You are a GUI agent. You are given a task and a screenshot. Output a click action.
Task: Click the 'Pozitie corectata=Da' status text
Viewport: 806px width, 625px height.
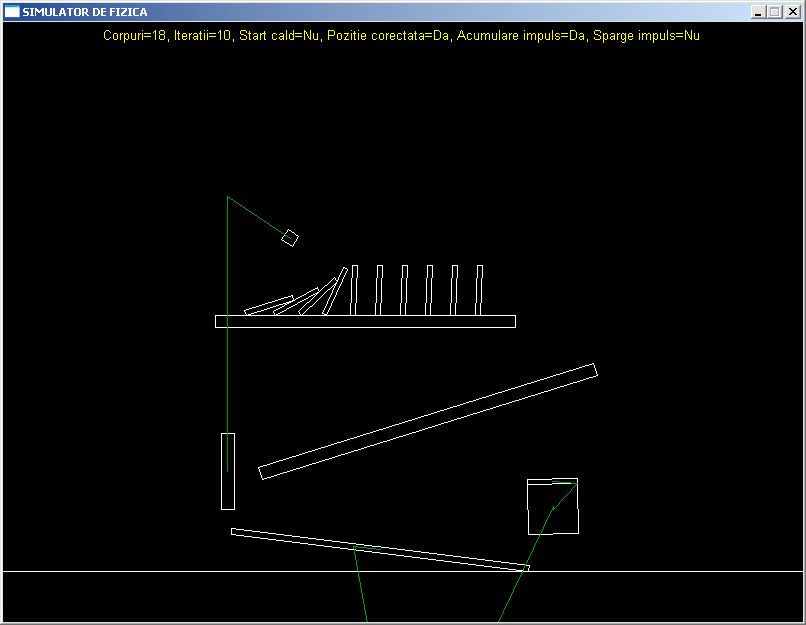tap(388, 35)
